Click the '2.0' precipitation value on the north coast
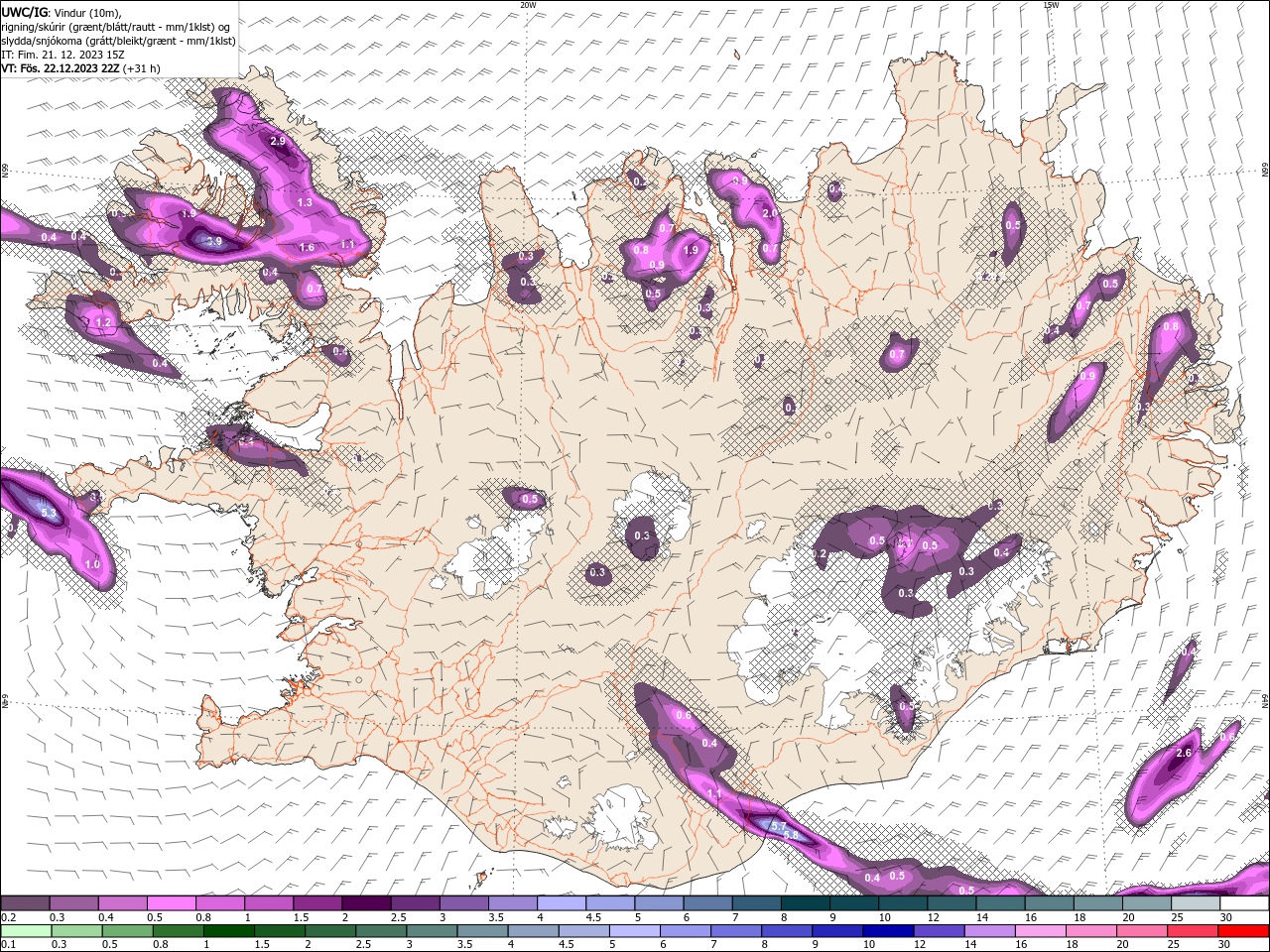This screenshot has width=1270, height=952. point(769,213)
